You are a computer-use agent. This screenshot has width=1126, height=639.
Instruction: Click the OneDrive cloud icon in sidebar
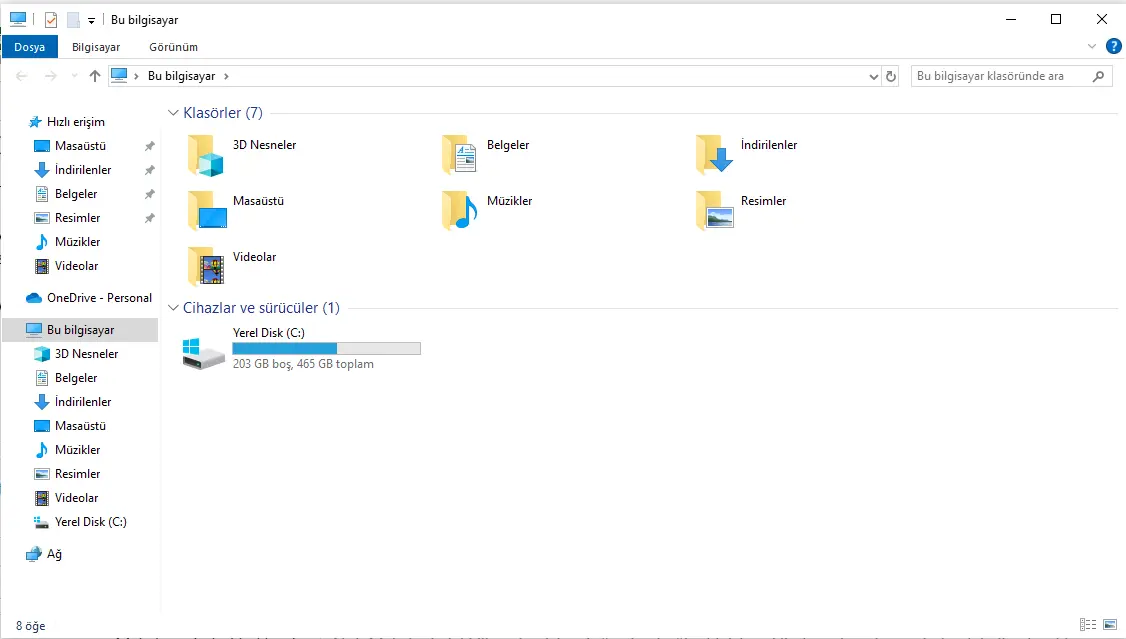point(34,298)
